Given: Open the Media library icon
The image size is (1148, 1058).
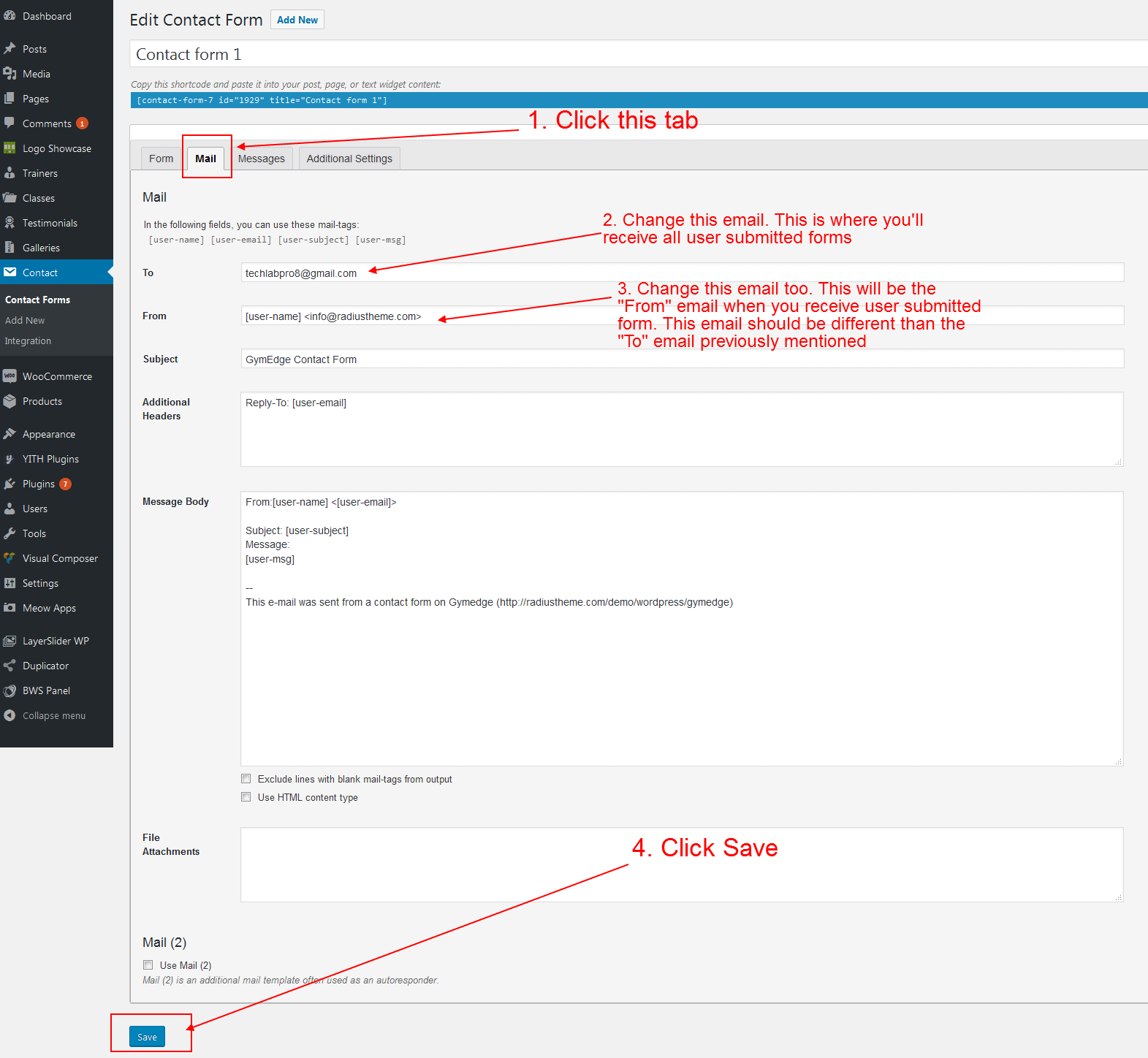Looking at the screenshot, I should click(9, 74).
